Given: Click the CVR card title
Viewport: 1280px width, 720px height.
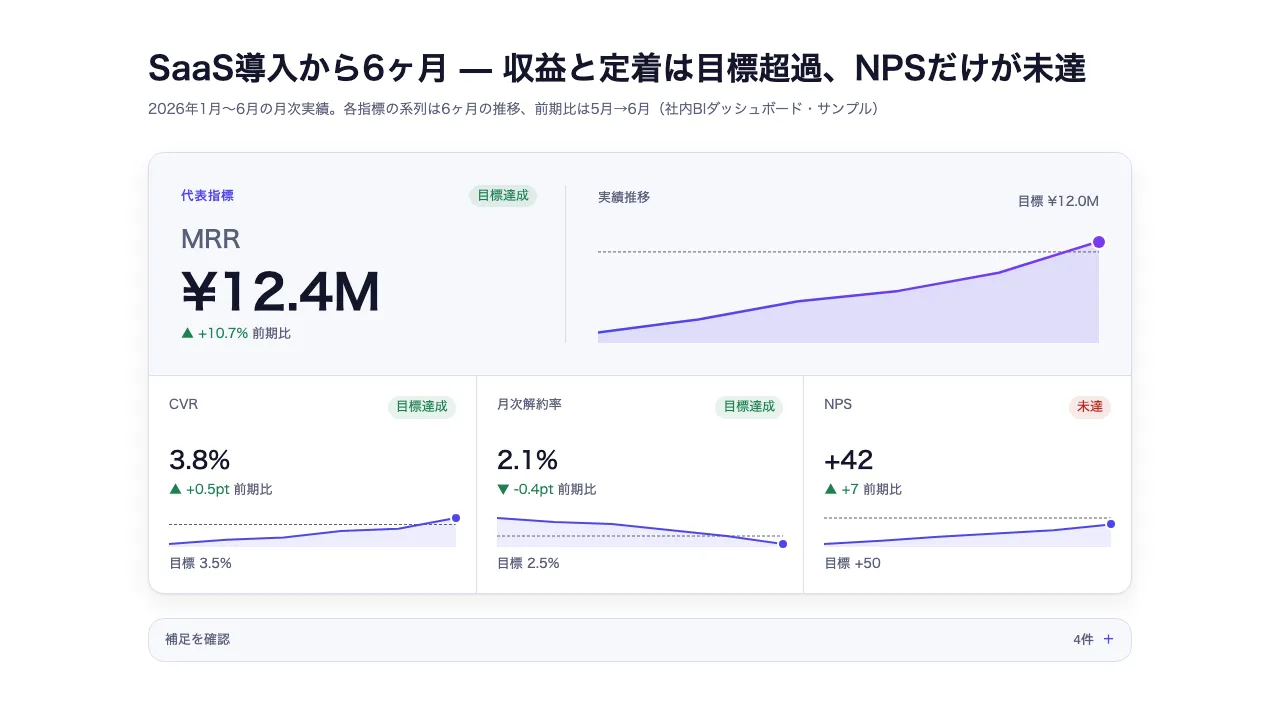Looking at the screenshot, I should pyautogui.click(x=184, y=405).
